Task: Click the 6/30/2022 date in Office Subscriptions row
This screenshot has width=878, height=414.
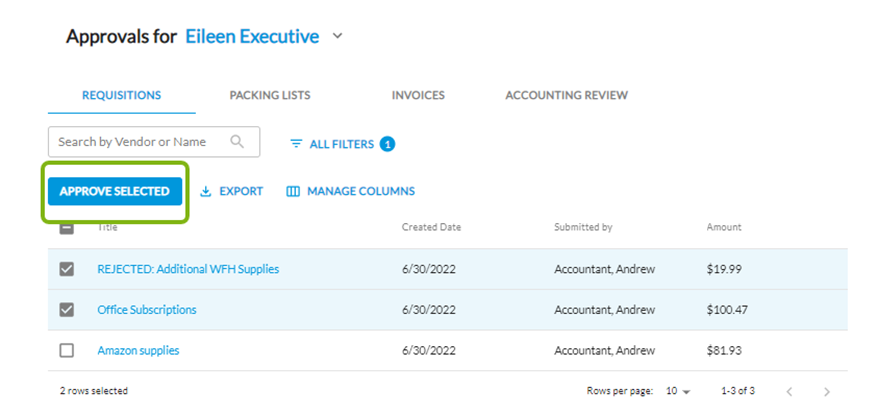Action: click(429, 310)
